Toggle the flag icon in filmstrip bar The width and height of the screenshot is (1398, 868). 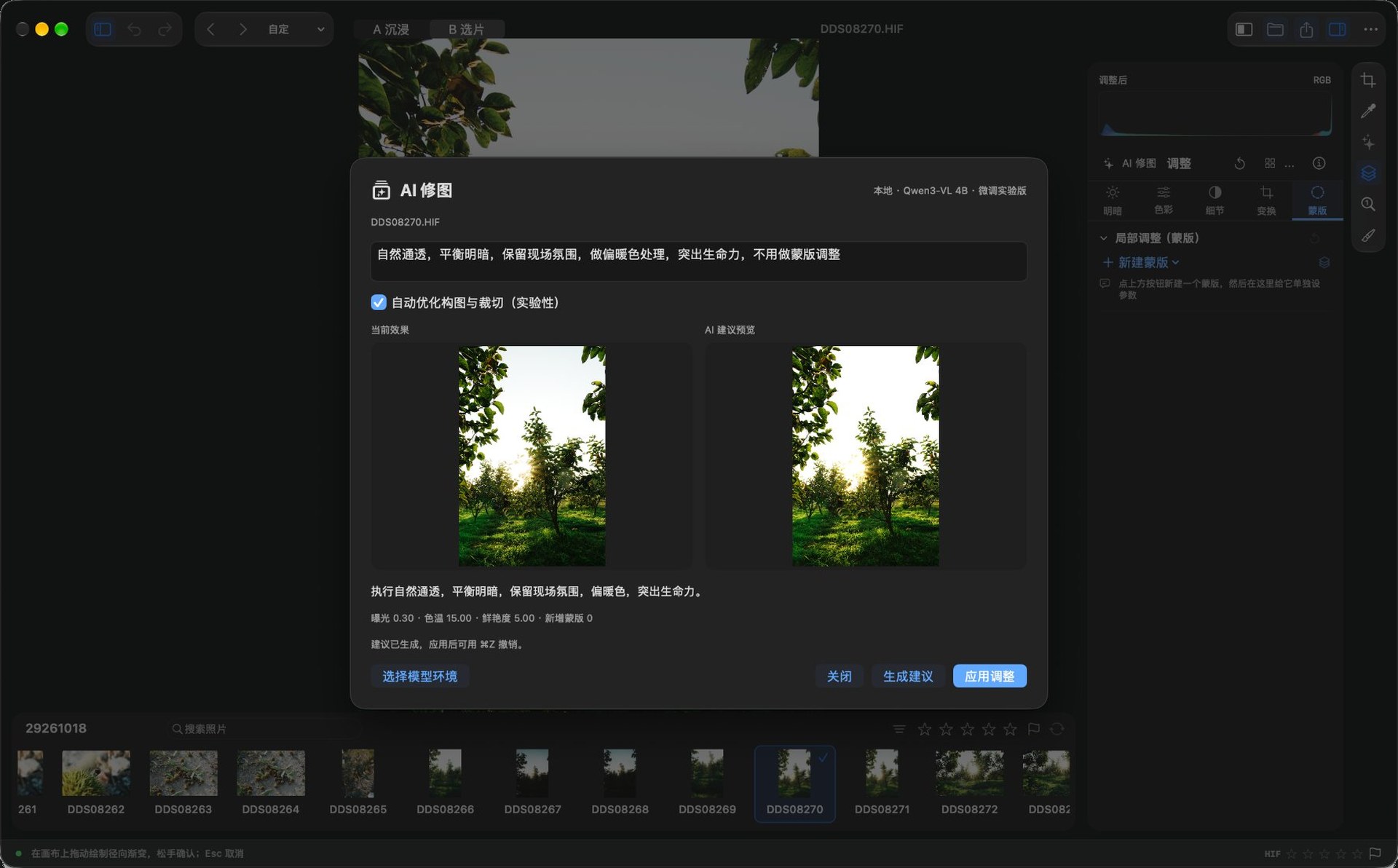[1033, 729]
